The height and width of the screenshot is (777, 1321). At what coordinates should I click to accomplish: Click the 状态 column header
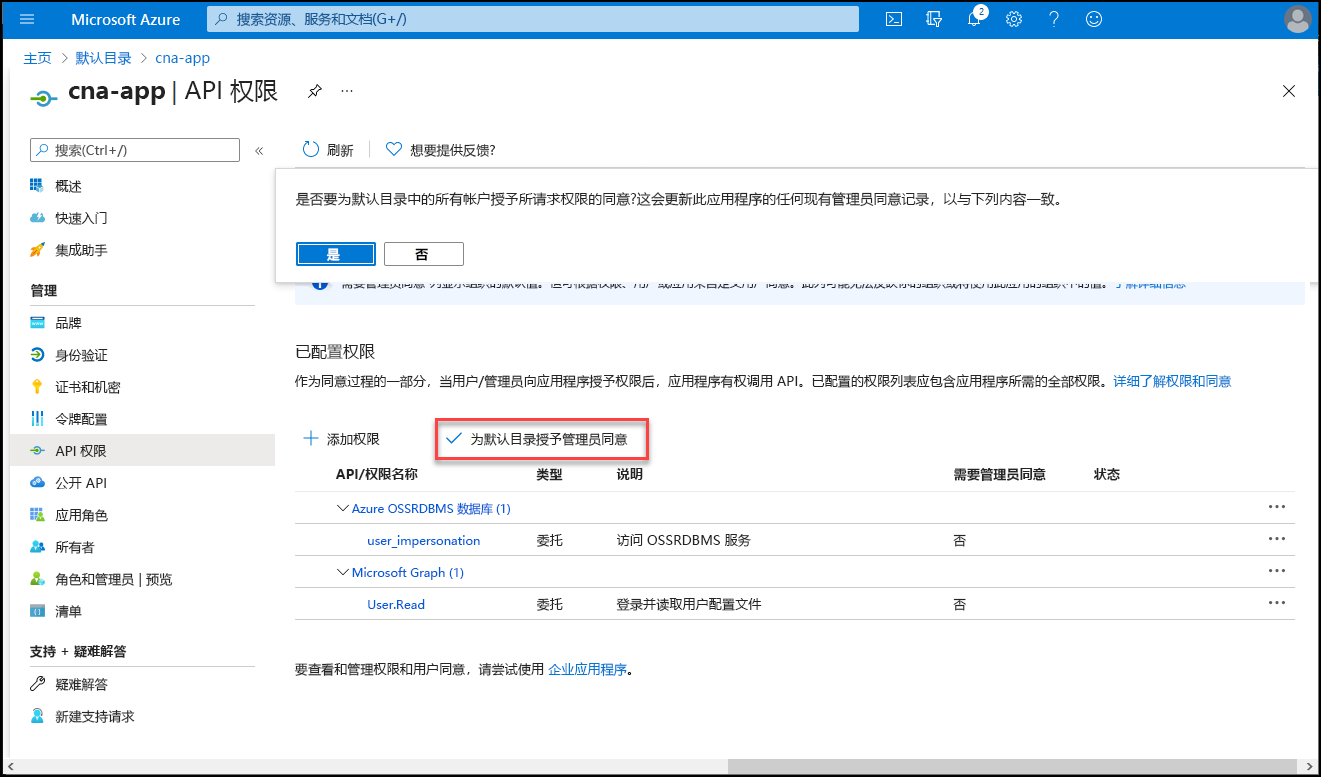pyautogui.click(x=1107, y=474)
